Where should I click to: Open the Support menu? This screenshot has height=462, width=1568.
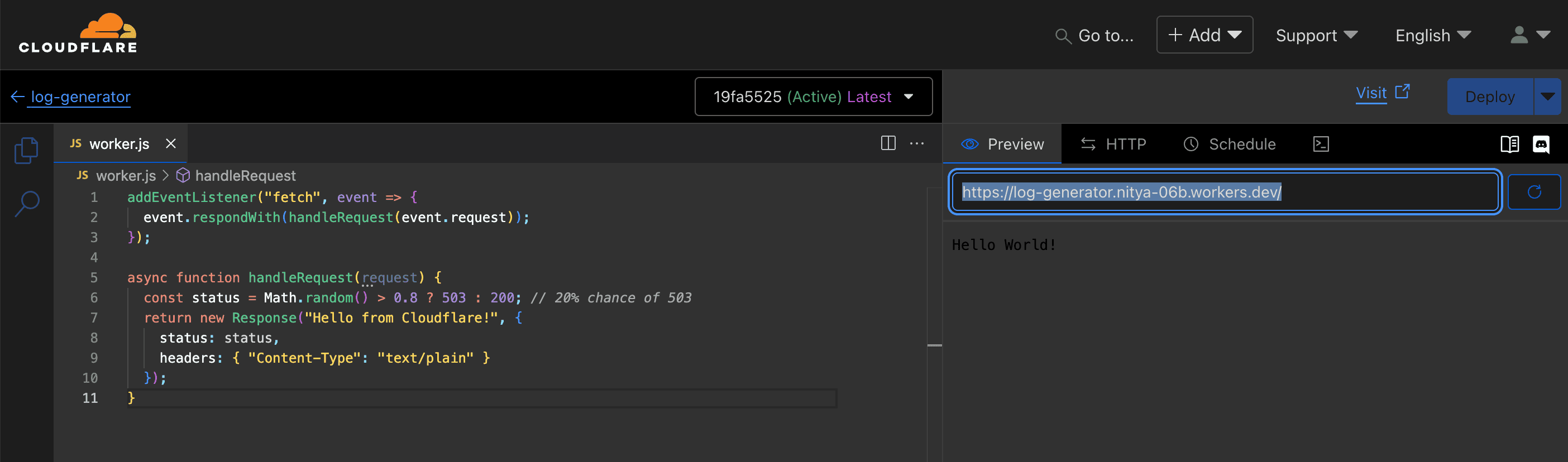[1316, 35]
